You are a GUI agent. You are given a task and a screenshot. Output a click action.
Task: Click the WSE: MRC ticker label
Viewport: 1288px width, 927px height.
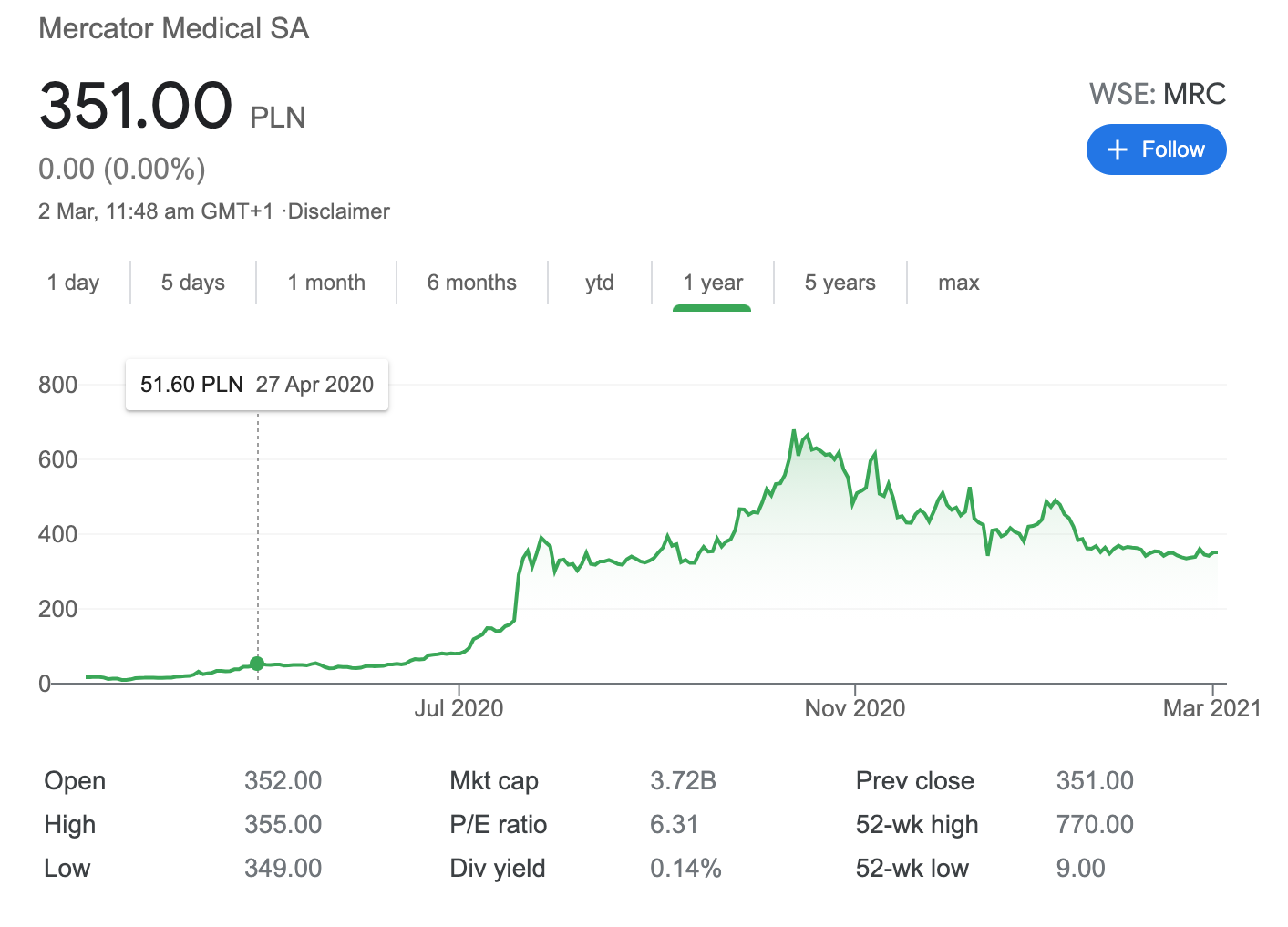coord(1158,94)
